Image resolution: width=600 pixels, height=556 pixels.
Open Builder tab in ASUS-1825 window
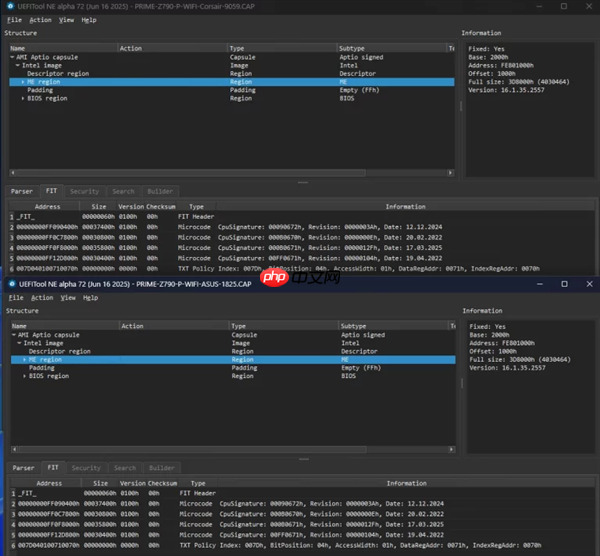point(160,468)
